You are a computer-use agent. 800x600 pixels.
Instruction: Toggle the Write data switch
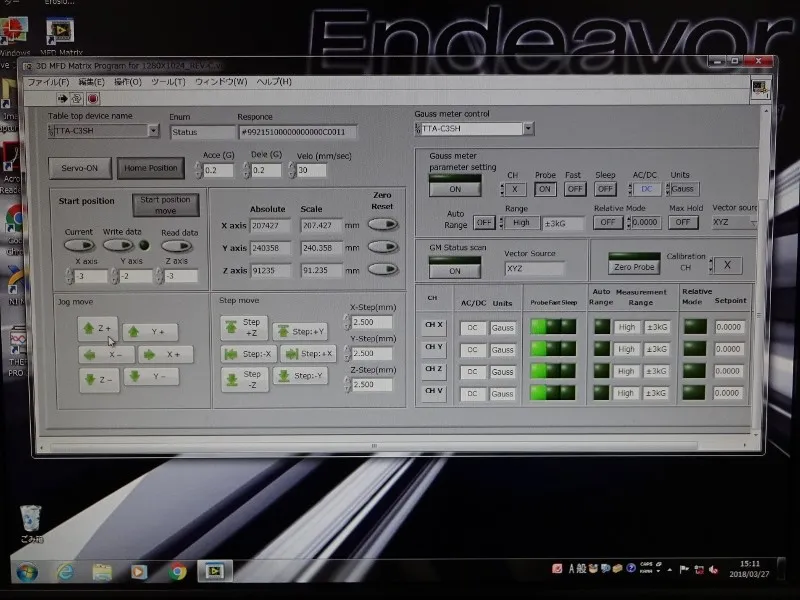click(x=118, y=245)
